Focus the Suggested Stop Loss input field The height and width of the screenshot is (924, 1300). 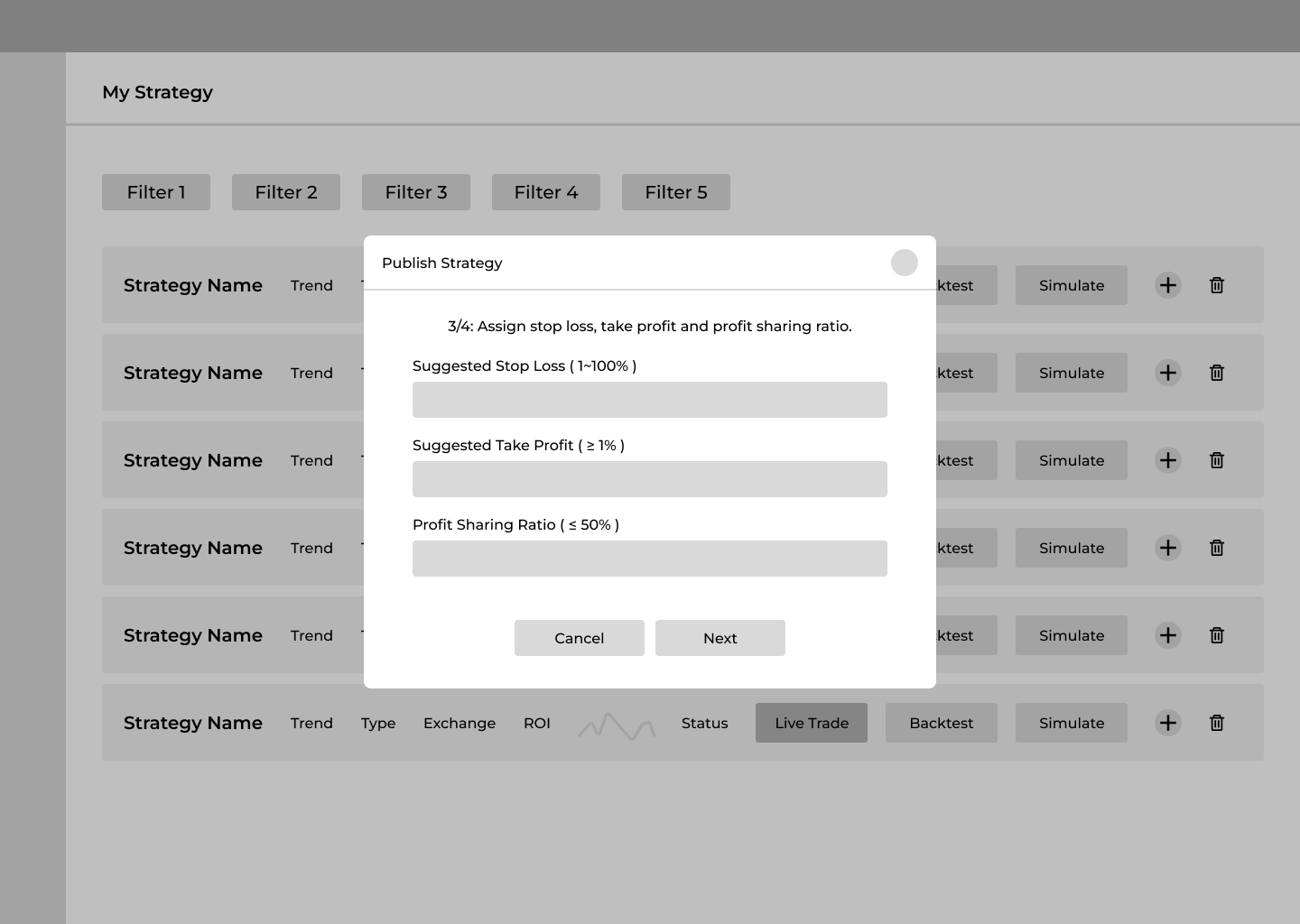tap(649, 400)
